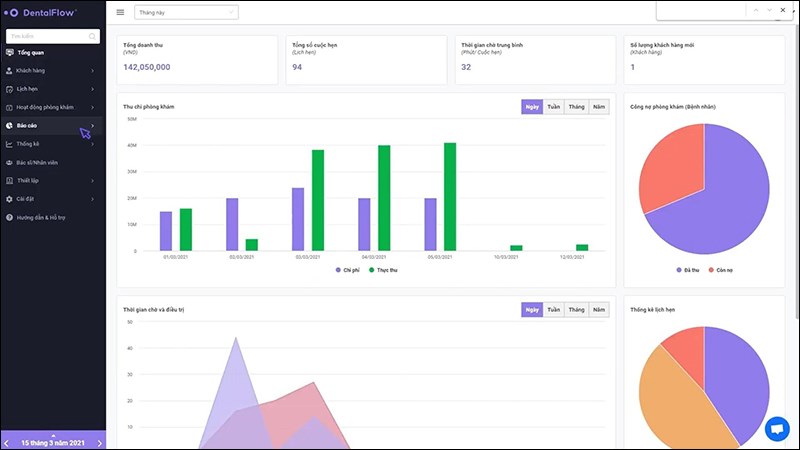The width and height of the screenshot is (800, 450).
Task: Toggle the Chi phí legend series
Action: click(x=347, y=270)
